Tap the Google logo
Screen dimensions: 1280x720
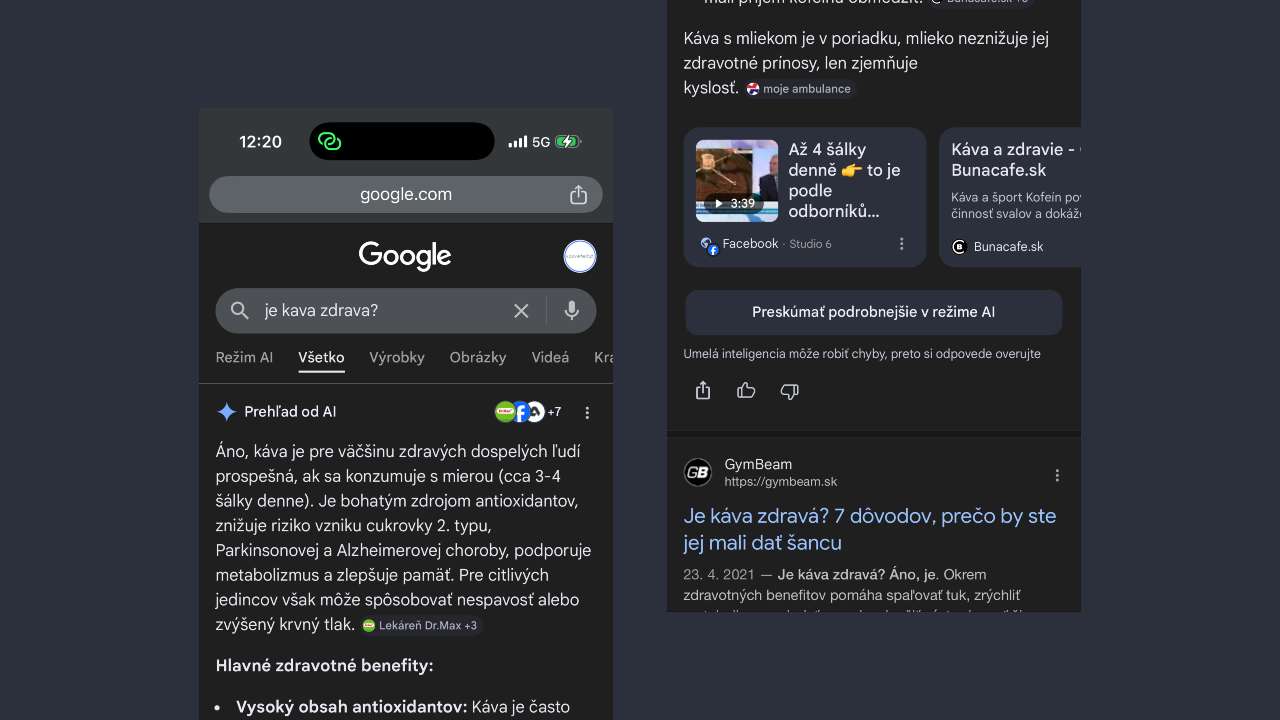click(405, 256)
